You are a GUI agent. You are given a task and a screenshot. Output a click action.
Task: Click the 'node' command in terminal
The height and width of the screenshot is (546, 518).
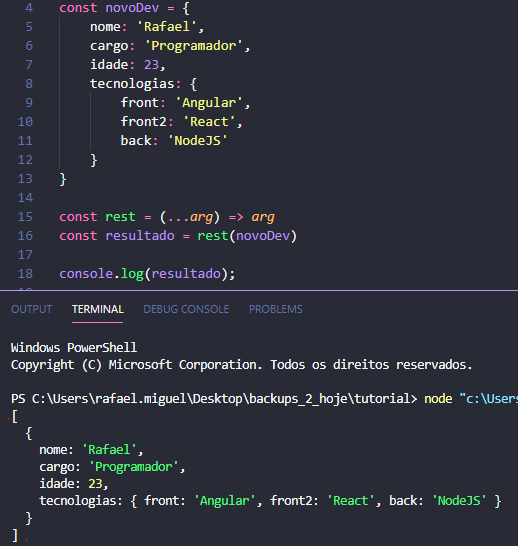438,398
